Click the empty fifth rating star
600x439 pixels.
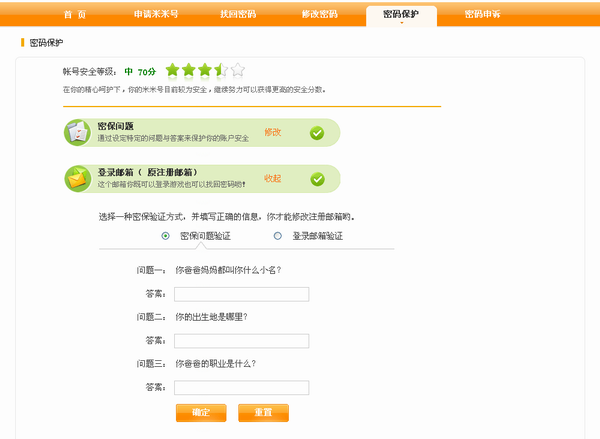pos(237,70)
